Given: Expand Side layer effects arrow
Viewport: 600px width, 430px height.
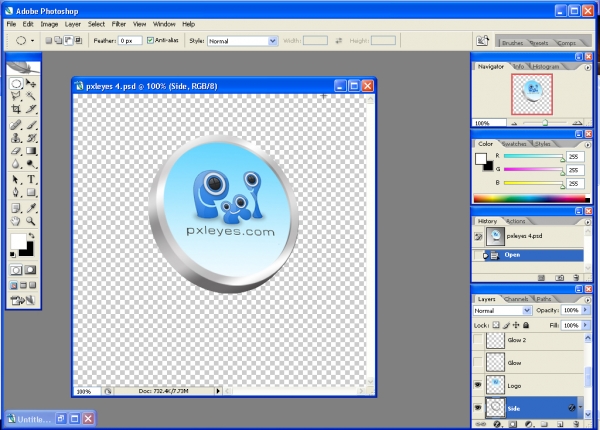Looking at the screenshot, I should (580, 408).
